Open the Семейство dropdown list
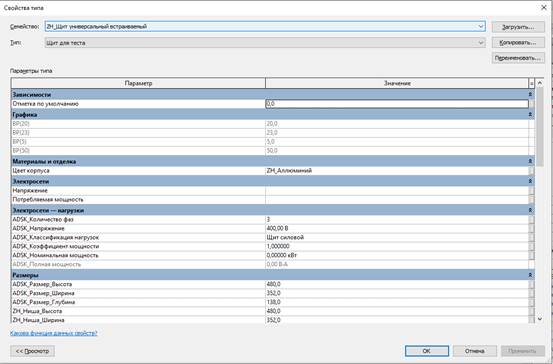The image size is (553, 364). [480, 26]
